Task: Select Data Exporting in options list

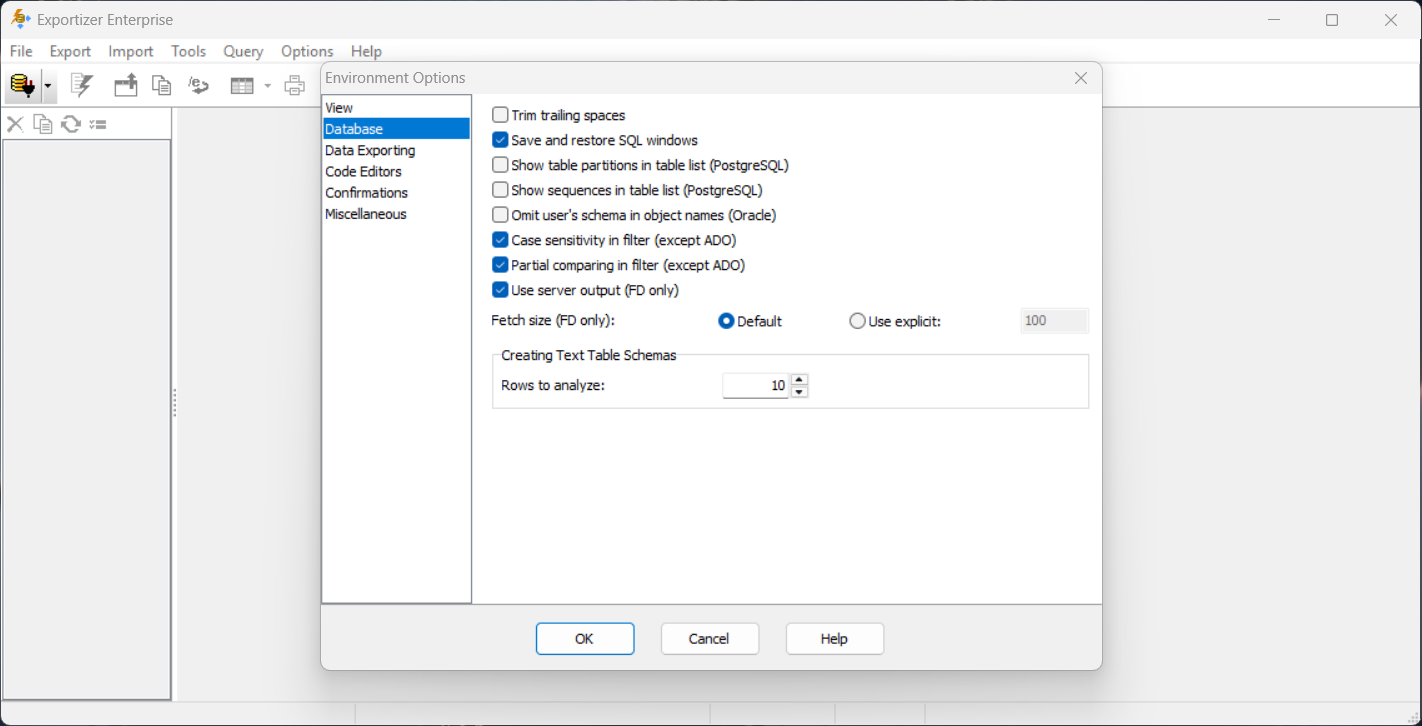Action: point(370,150)
